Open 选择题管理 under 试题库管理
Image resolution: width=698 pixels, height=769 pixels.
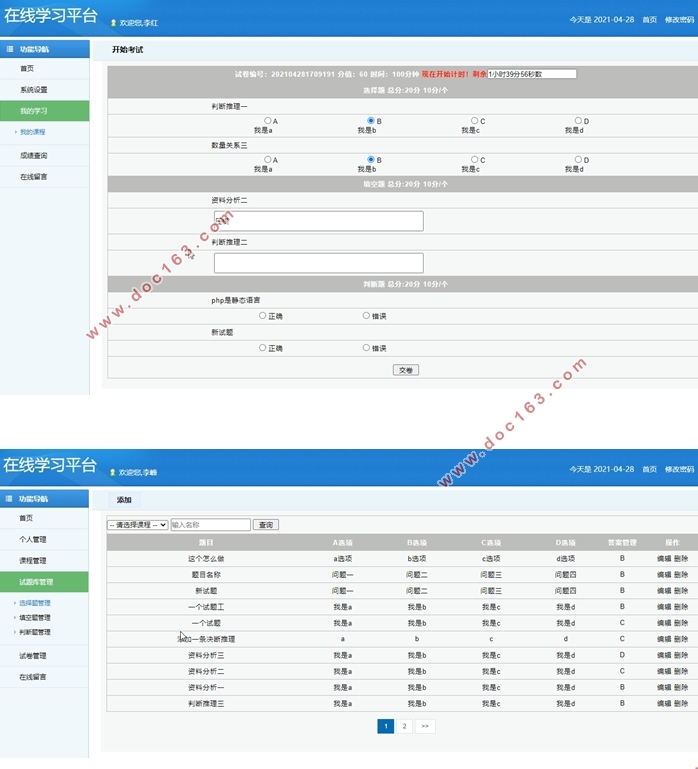tap(35, 603)
